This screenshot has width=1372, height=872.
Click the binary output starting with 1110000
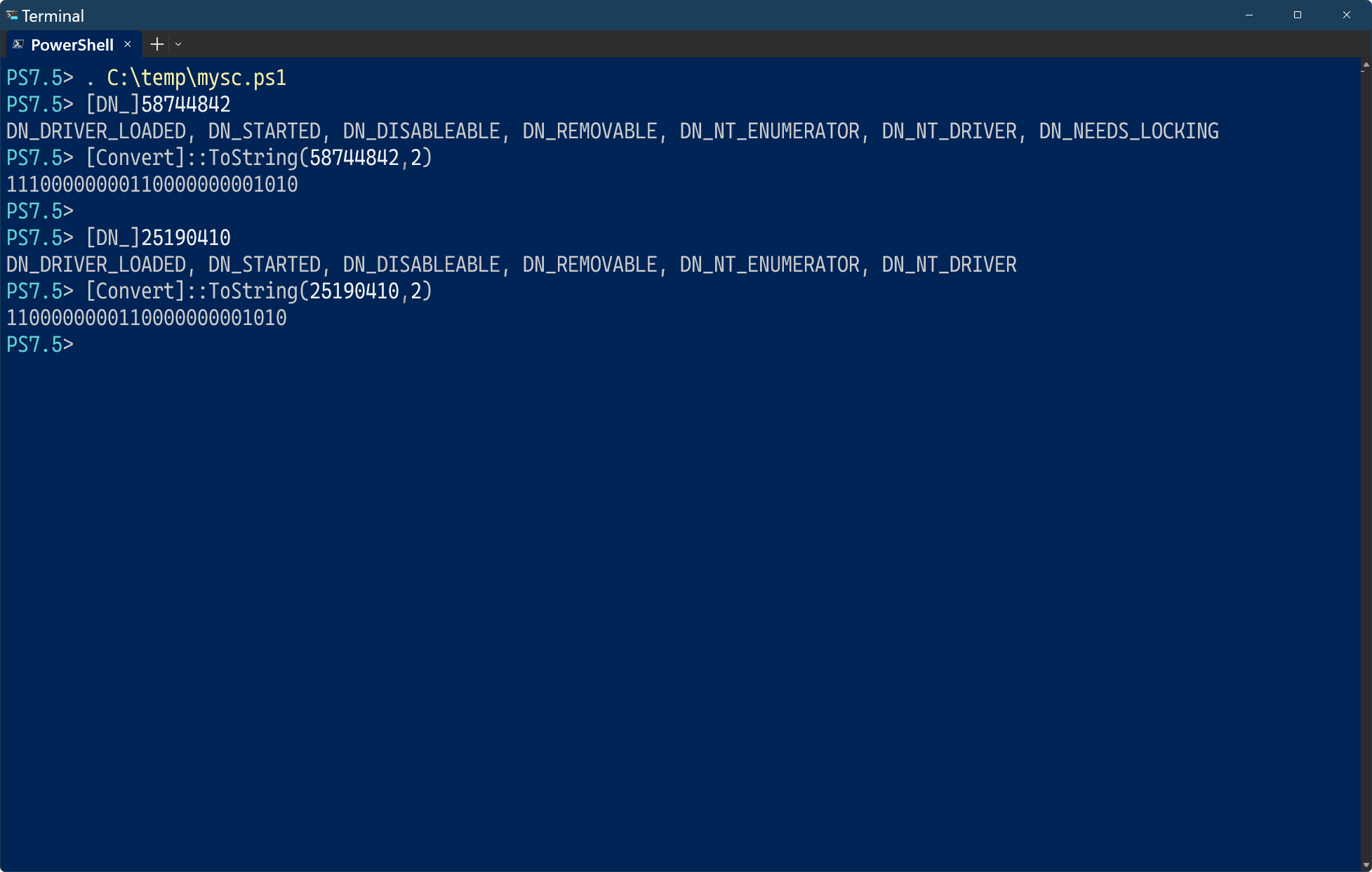152,185
